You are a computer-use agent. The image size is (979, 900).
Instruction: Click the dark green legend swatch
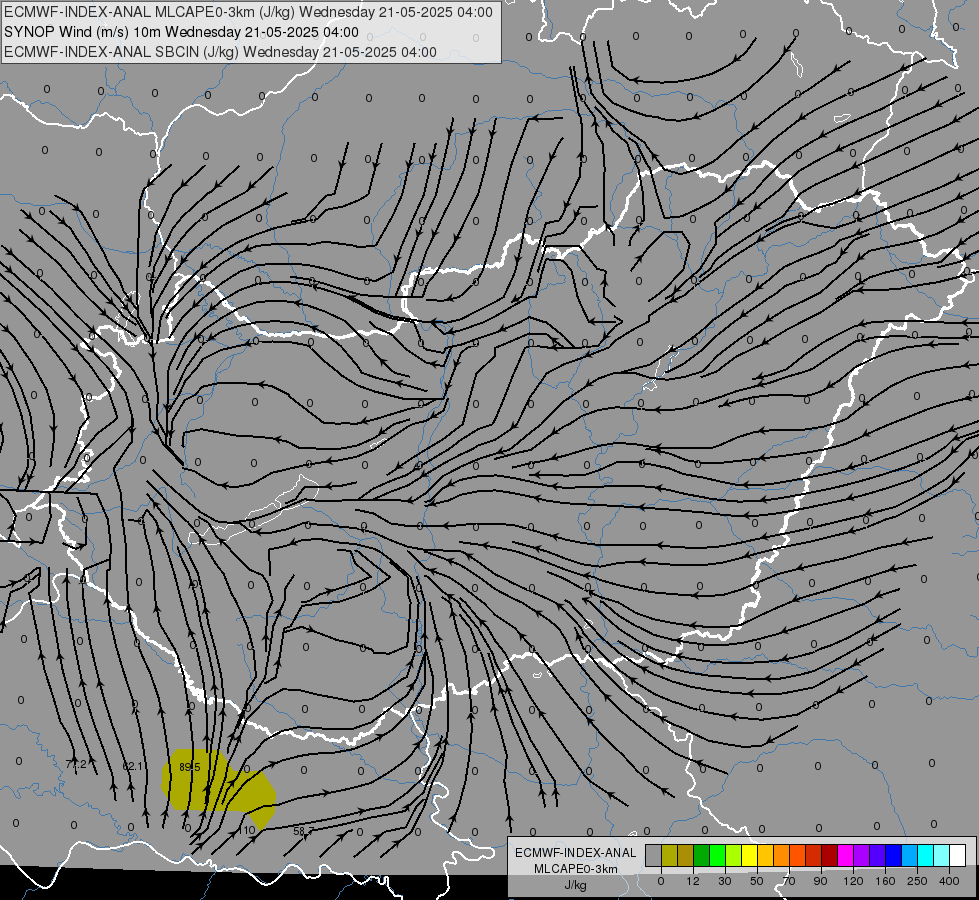(701, 855)
